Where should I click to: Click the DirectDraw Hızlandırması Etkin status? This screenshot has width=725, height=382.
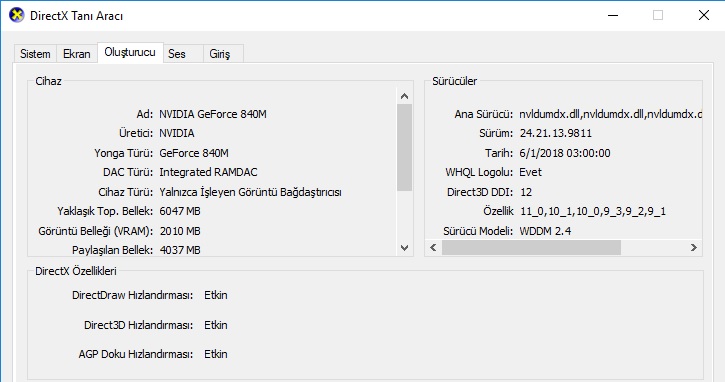point(216,295)
